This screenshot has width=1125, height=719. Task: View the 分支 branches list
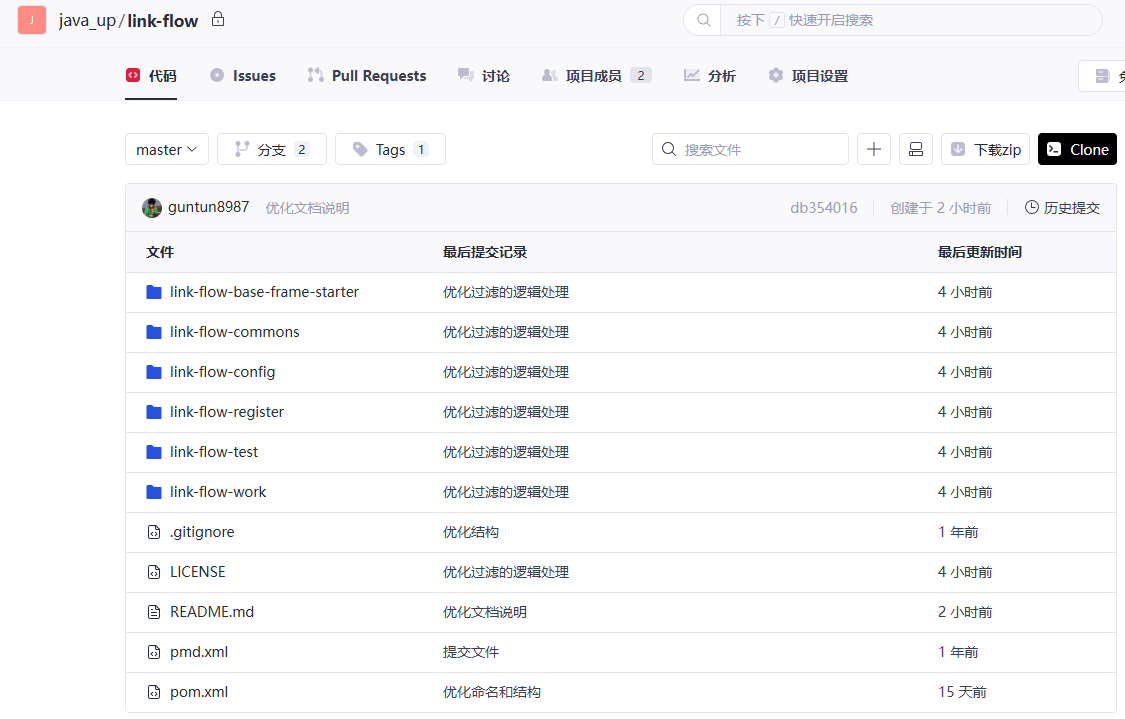272,149
